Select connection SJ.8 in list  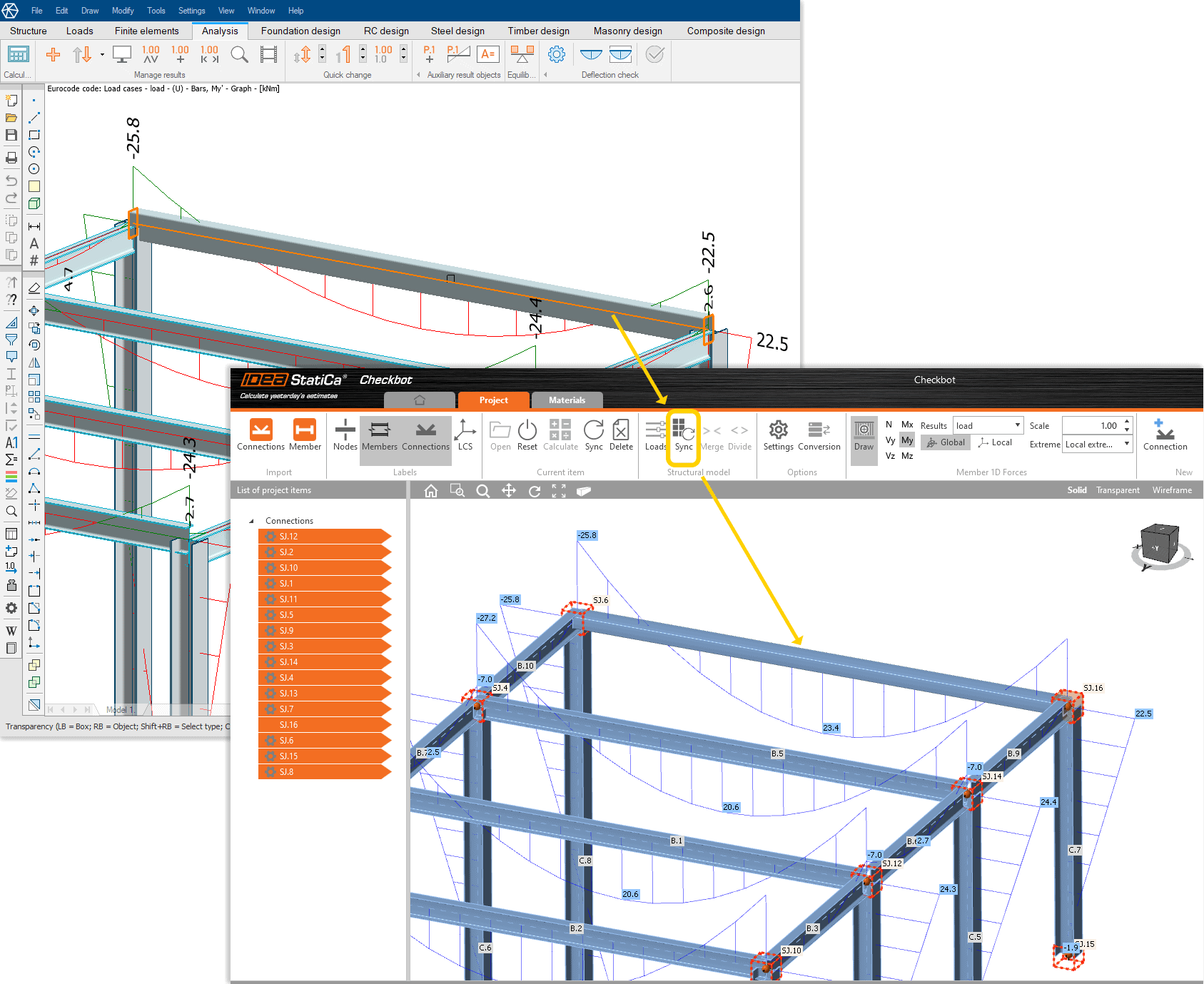325,772
